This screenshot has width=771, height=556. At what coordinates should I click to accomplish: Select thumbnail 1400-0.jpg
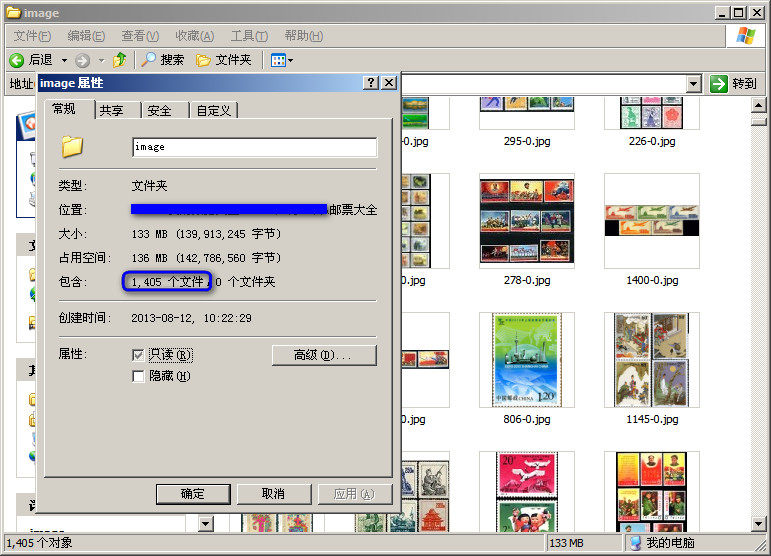pos(652,221)
